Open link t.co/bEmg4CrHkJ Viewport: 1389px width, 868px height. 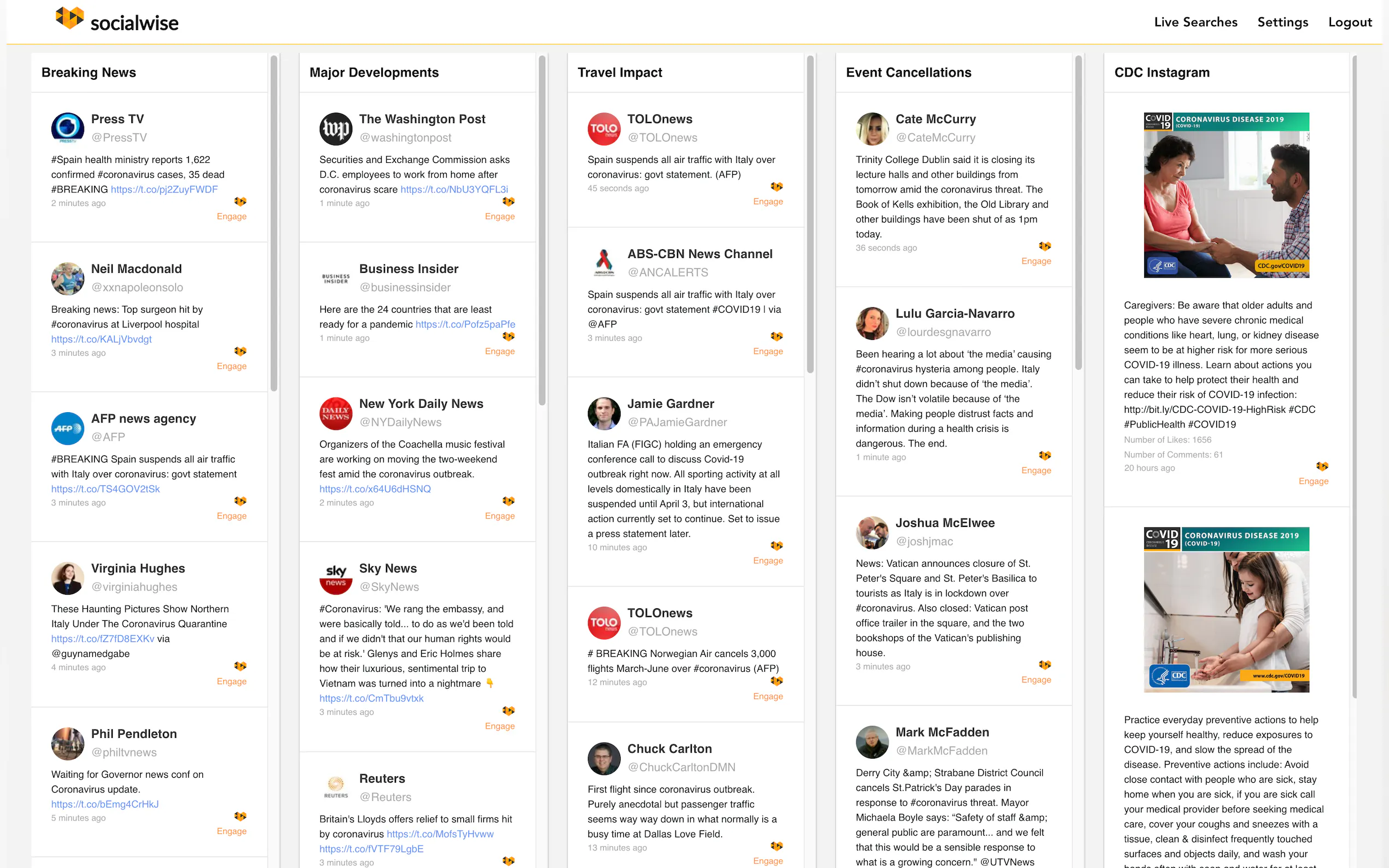[104, 804]
